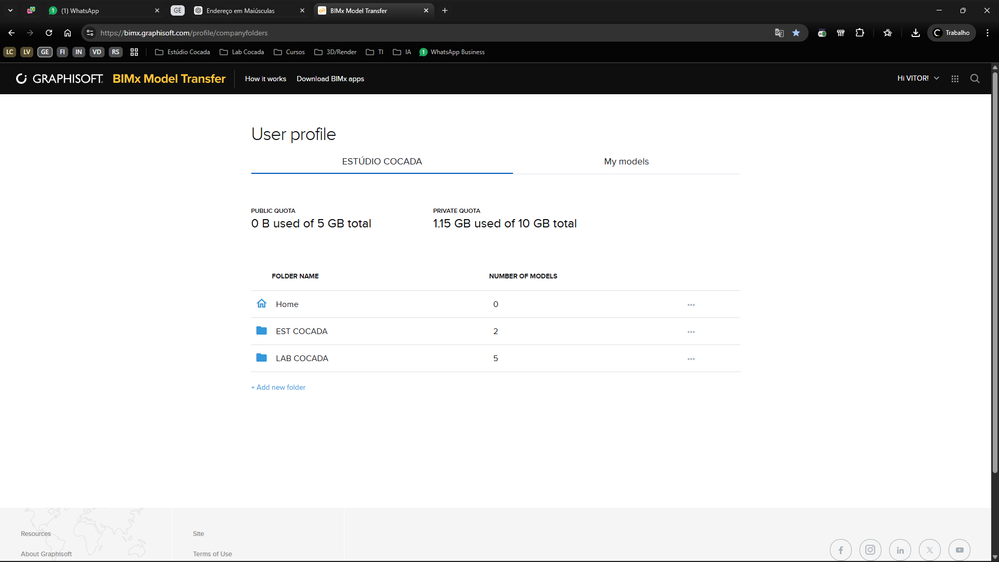Click the VD tab group chip
The height and width of the screenshot is (562, 999).
point(96,52)
